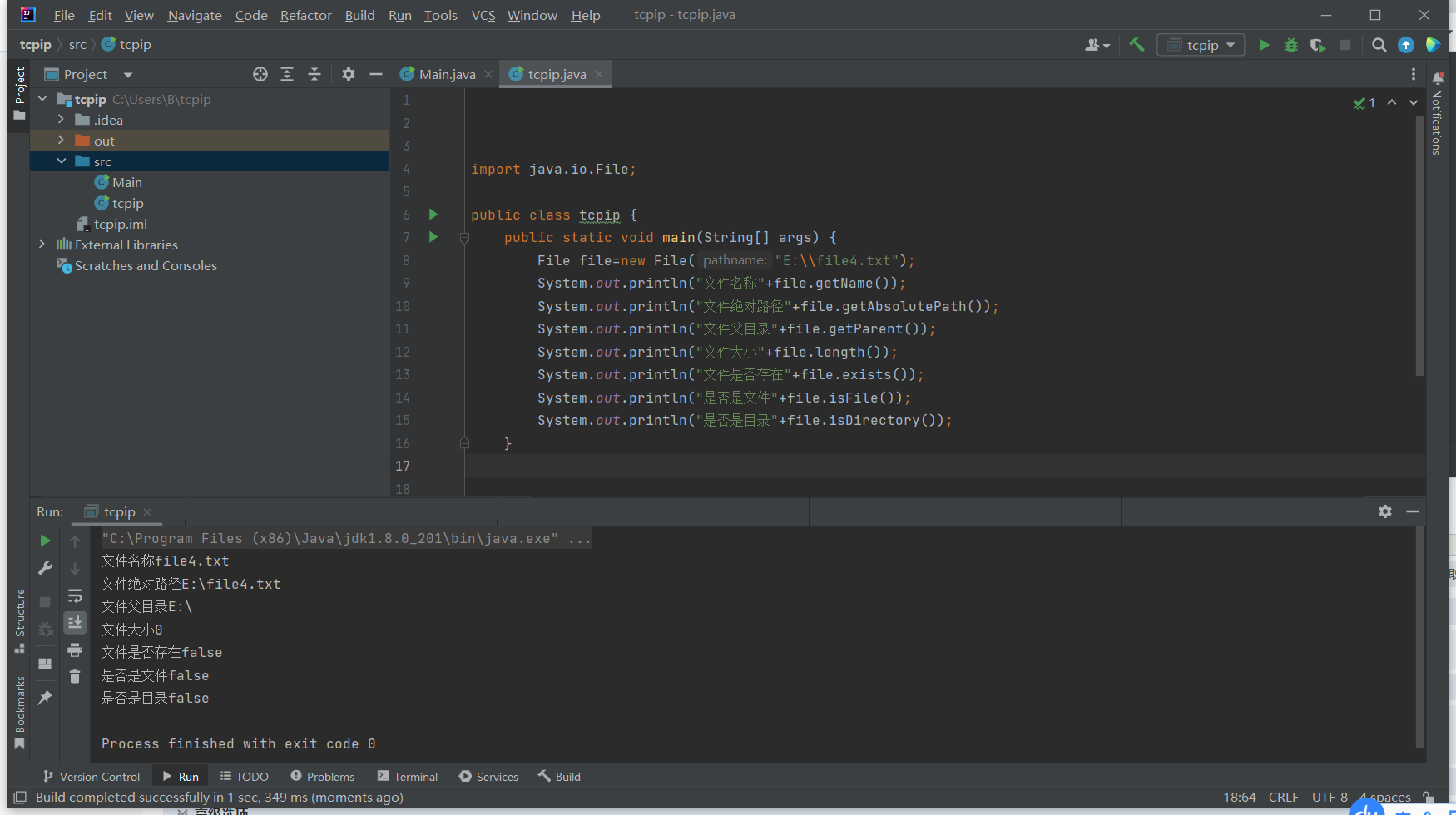Start debugging with the bug icon
Screen dimensions: 1456x815
click(1290, 45)
